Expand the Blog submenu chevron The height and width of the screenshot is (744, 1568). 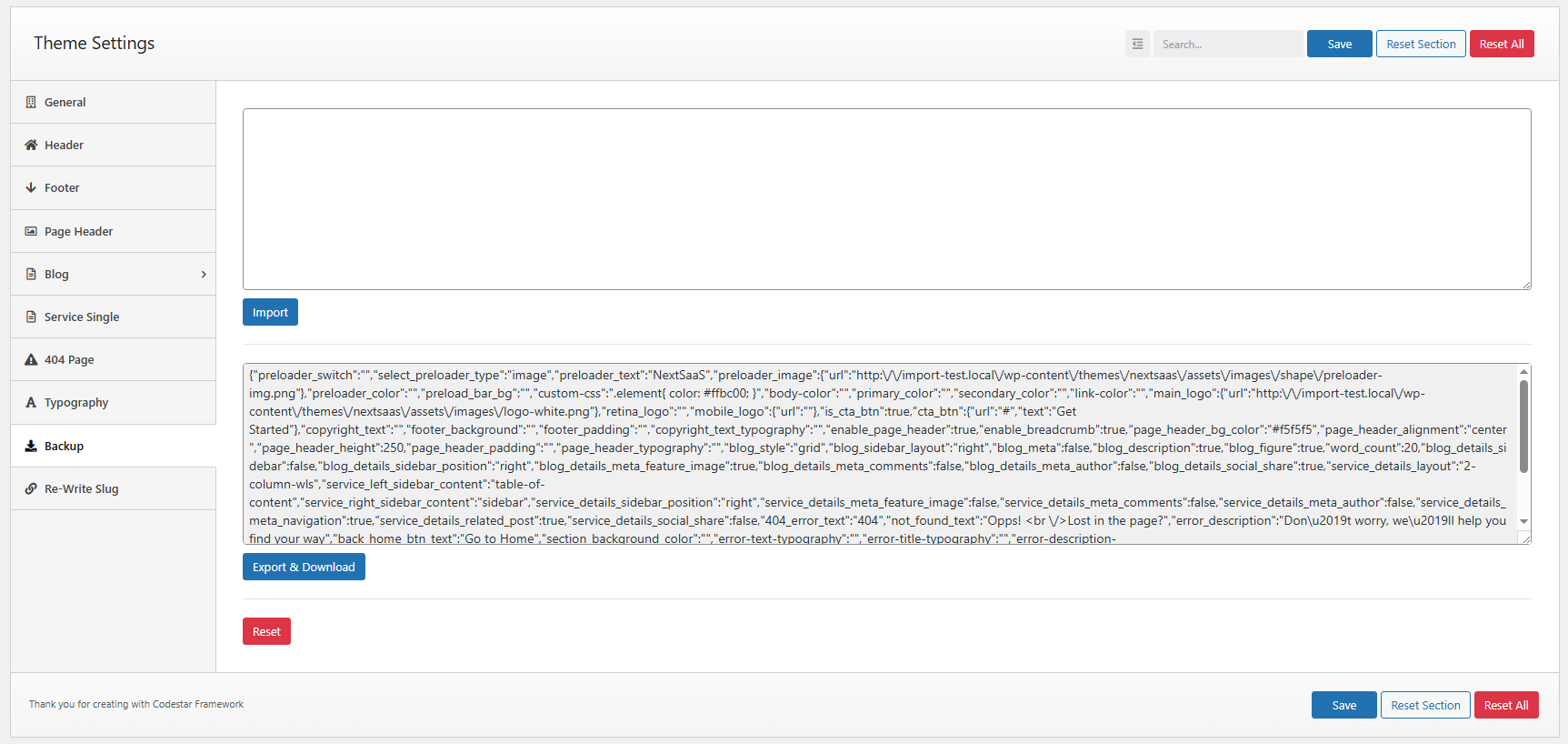(x=204, y=275)
